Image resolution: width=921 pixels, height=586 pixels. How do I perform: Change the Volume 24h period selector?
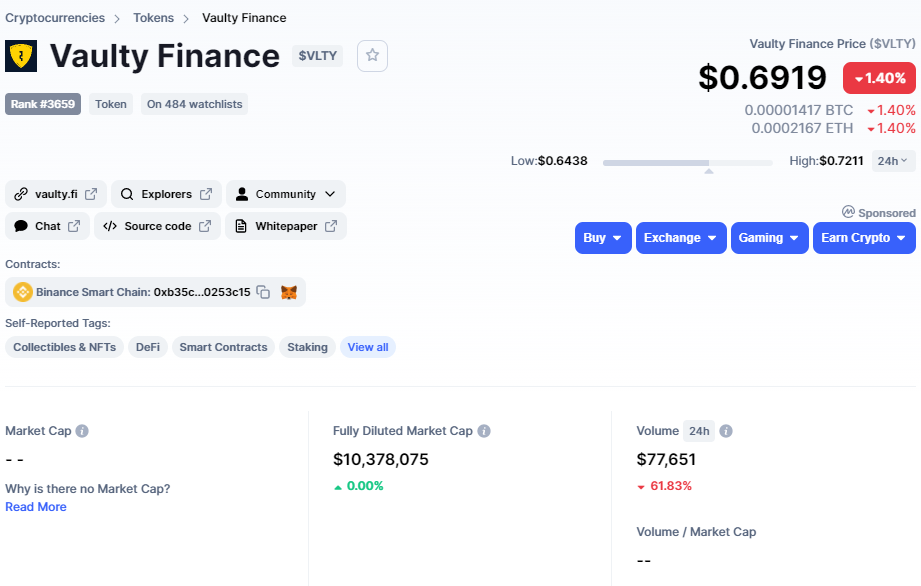[x=699, y=431]
